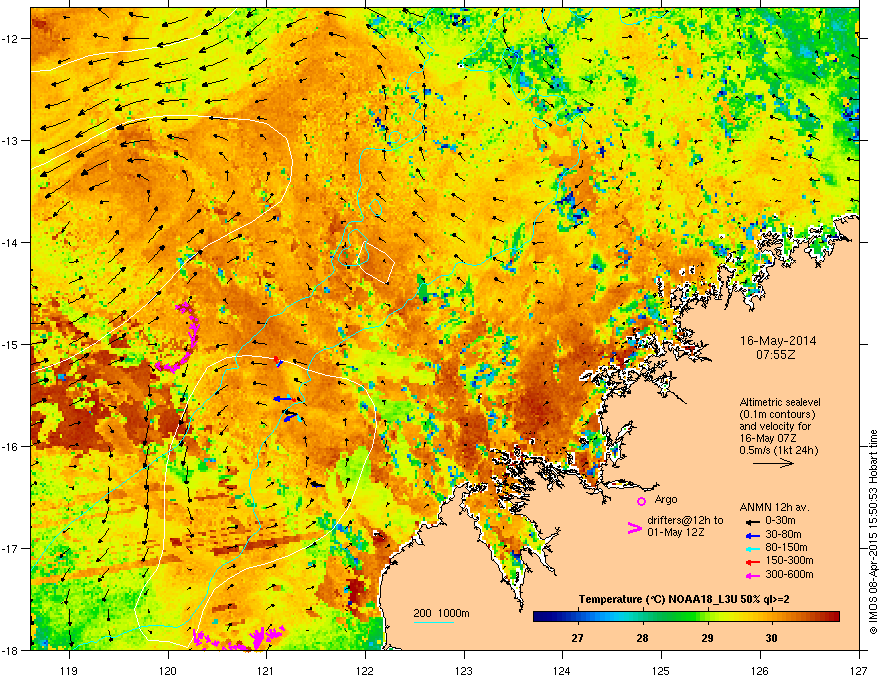Click the cyan 200 1000m depth contour line sample
Image resolution: width=880 pixels, height=680 pixels.
coord(434,623)
